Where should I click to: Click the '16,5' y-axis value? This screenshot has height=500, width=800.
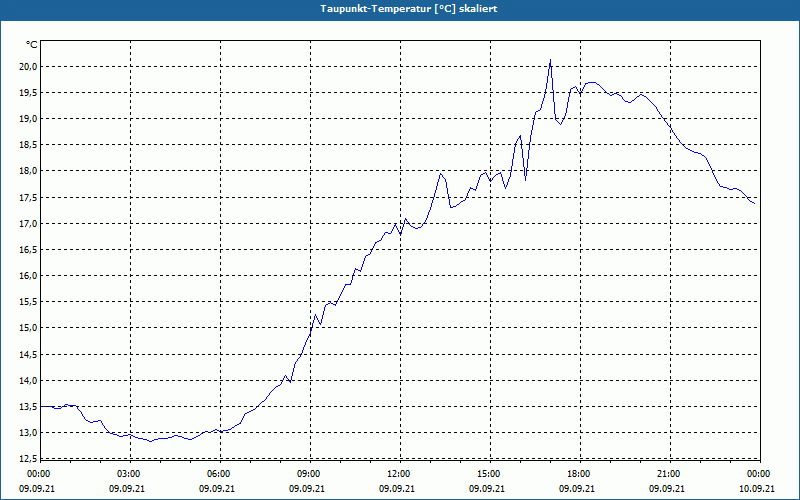tap(29, 249)
